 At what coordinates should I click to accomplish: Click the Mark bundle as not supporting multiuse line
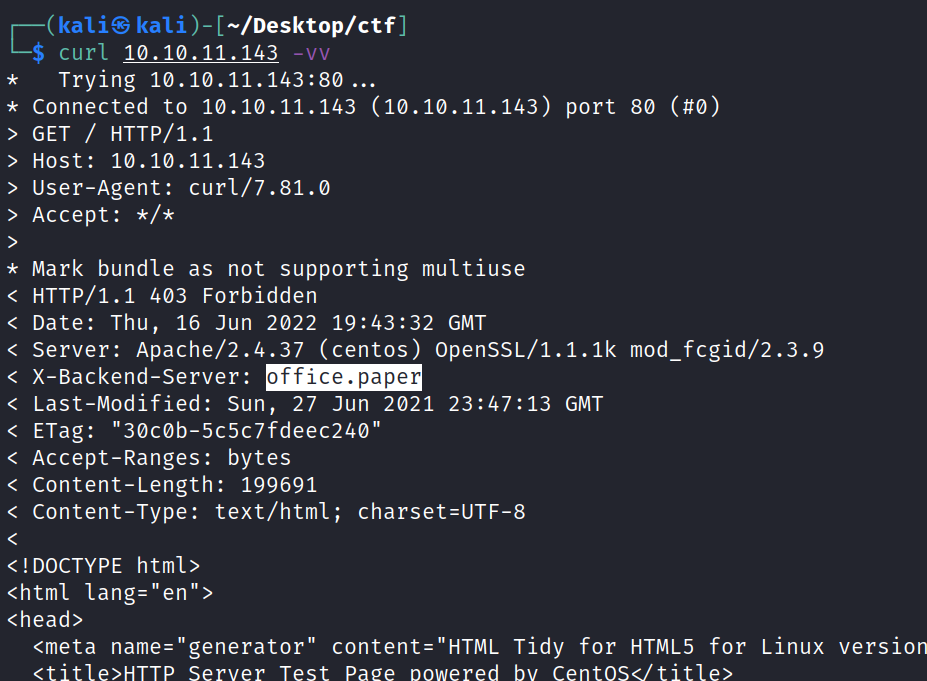pos(278,269)
